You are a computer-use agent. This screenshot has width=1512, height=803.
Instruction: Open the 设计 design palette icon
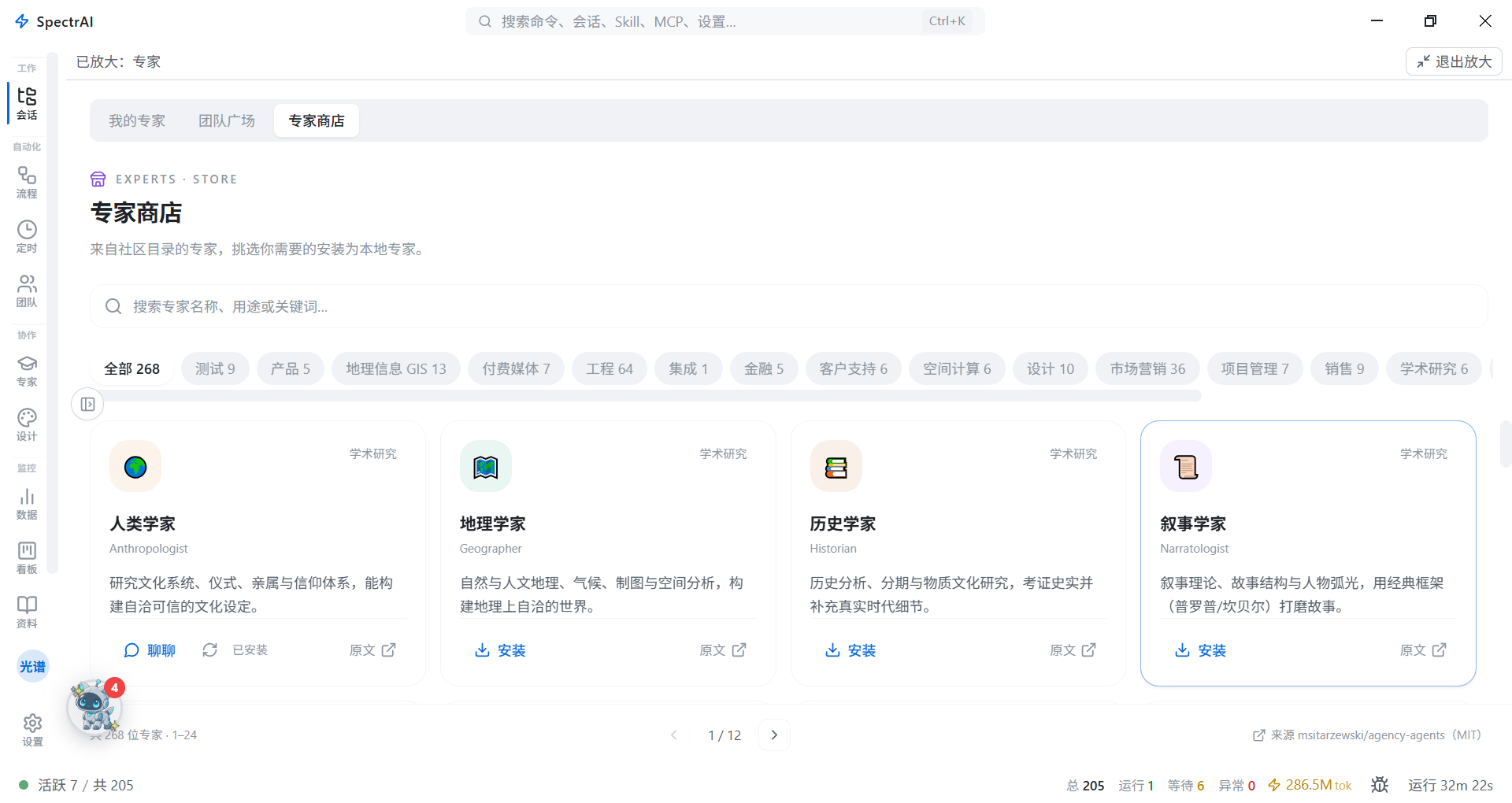tap(27, 424)
